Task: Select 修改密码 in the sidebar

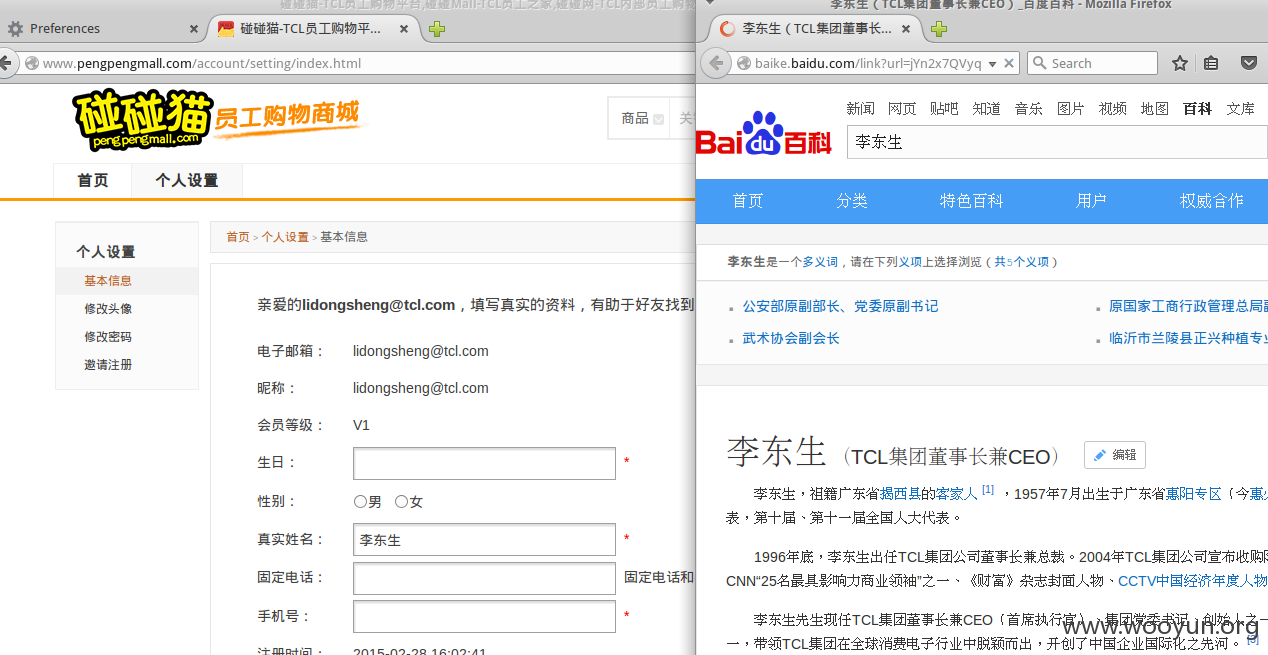Action: click(x=108, y=337)
